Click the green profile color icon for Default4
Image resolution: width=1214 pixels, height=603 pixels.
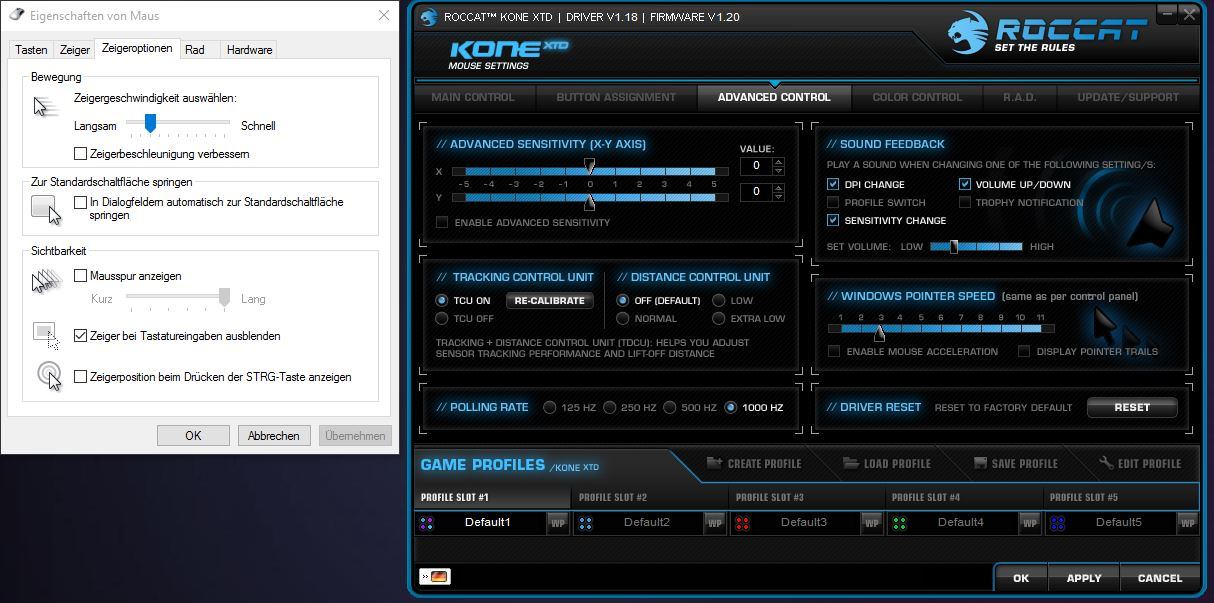(899, 523)
